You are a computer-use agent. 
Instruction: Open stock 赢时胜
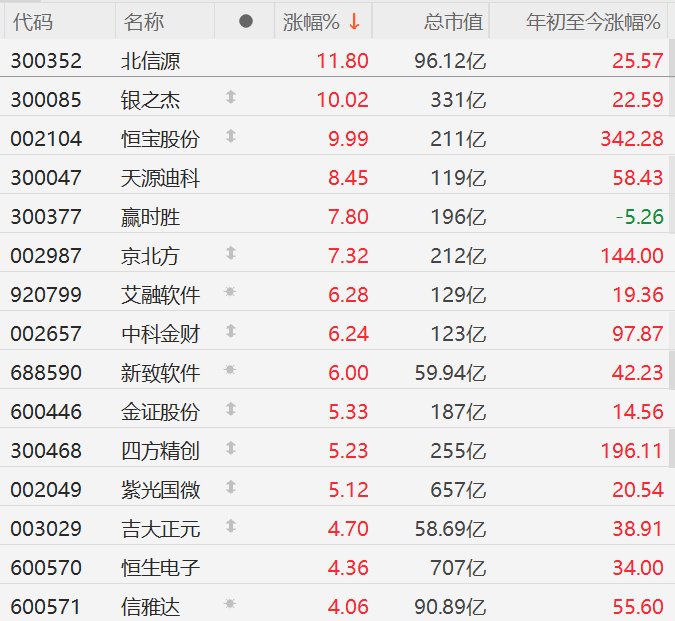150,217
